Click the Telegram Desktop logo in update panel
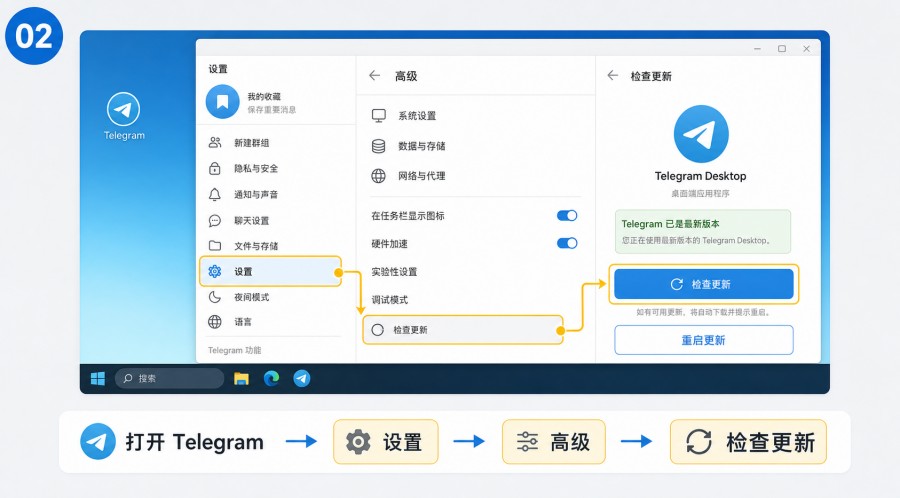The image size is (900, 498). (x=701, y=134)
